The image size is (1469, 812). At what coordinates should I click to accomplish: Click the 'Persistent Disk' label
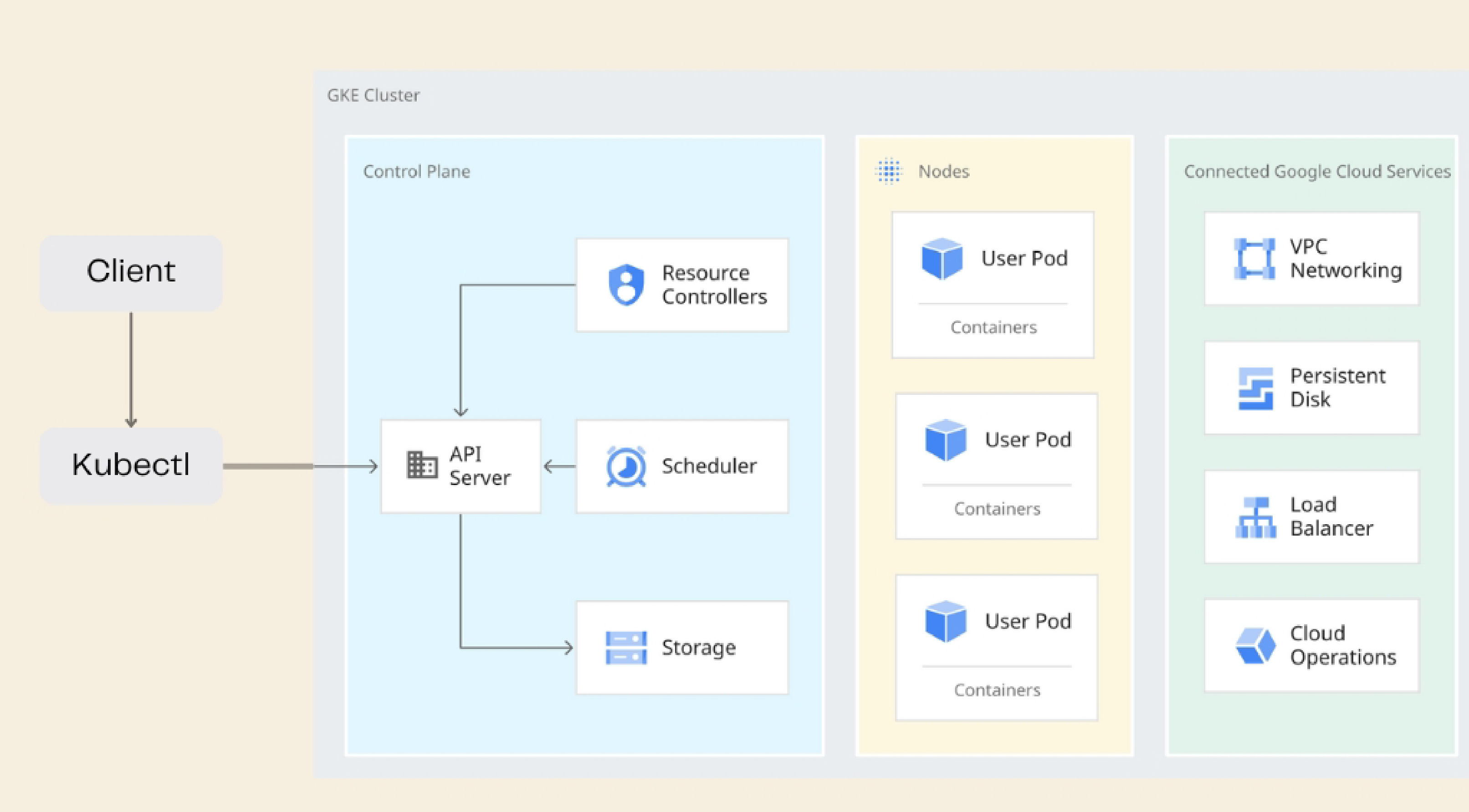[1337, 388]
